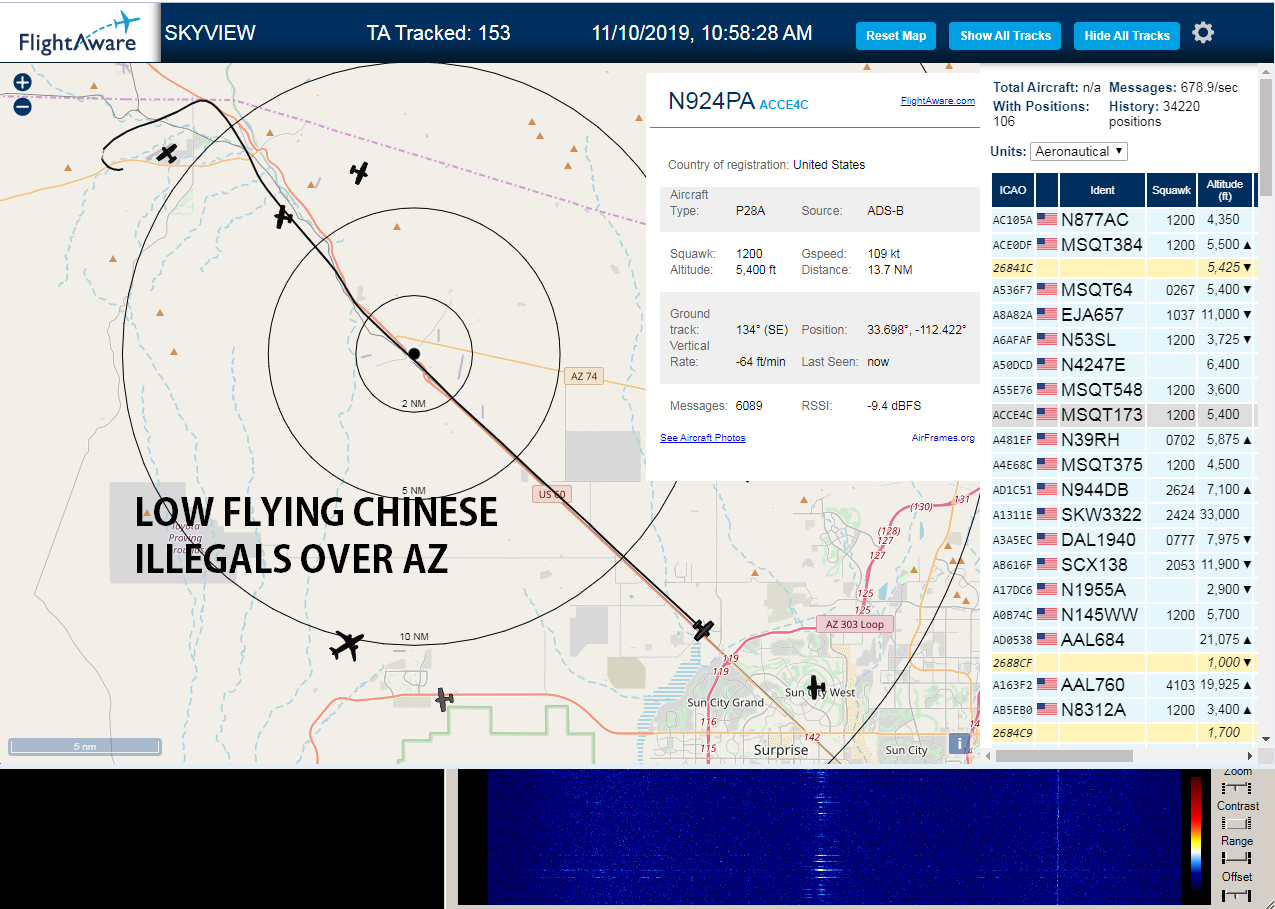Click the waterfall color scale bar
Image resolution: width=1275 pixels, height=909 pixels.
tap(1196, 832)
